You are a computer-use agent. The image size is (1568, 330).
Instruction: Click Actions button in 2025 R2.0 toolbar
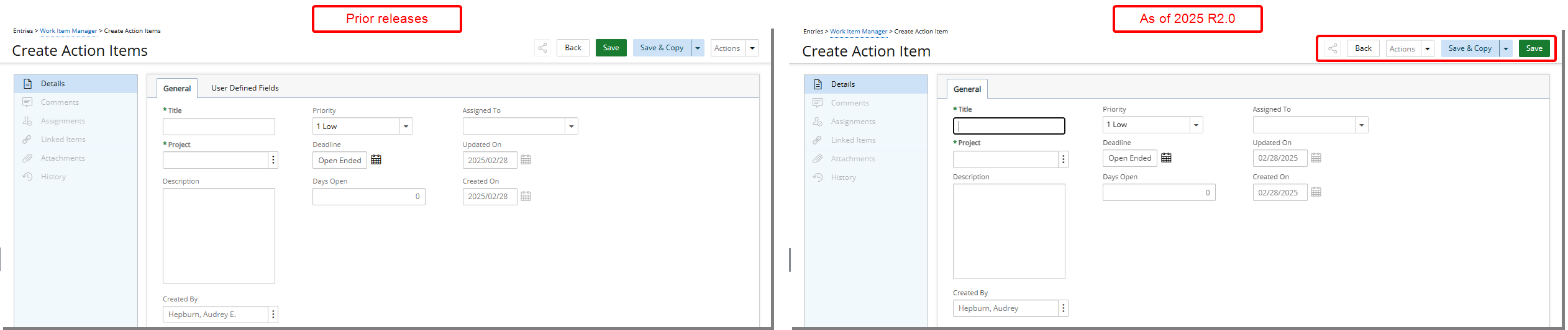(x=1403, y=48)
